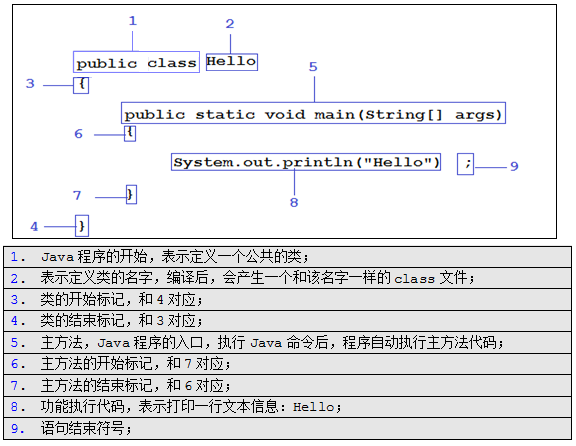This screenshot has width=576, height=446.
Task: Select the System.out.println("Hello") statement
Action: 306,162
